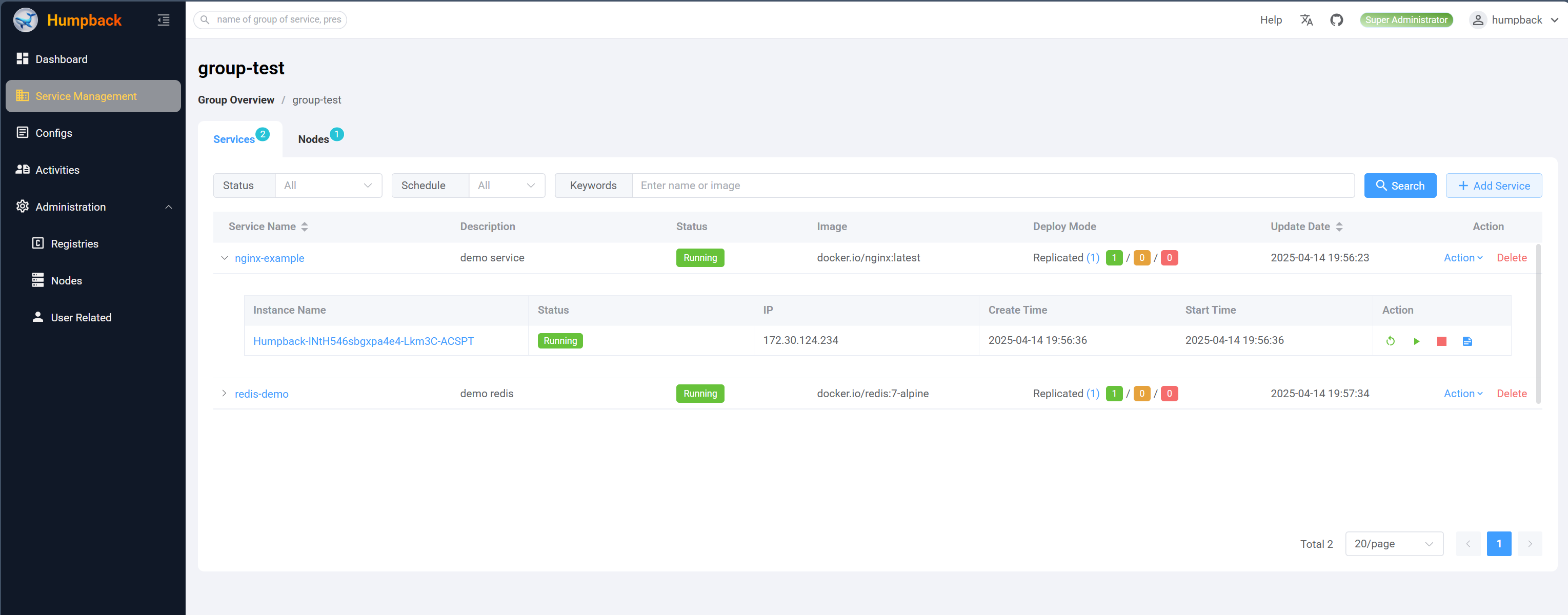Open the GitHub repository icon
This screenshot has height=615, width=1568.
[x=1336, y=20]
